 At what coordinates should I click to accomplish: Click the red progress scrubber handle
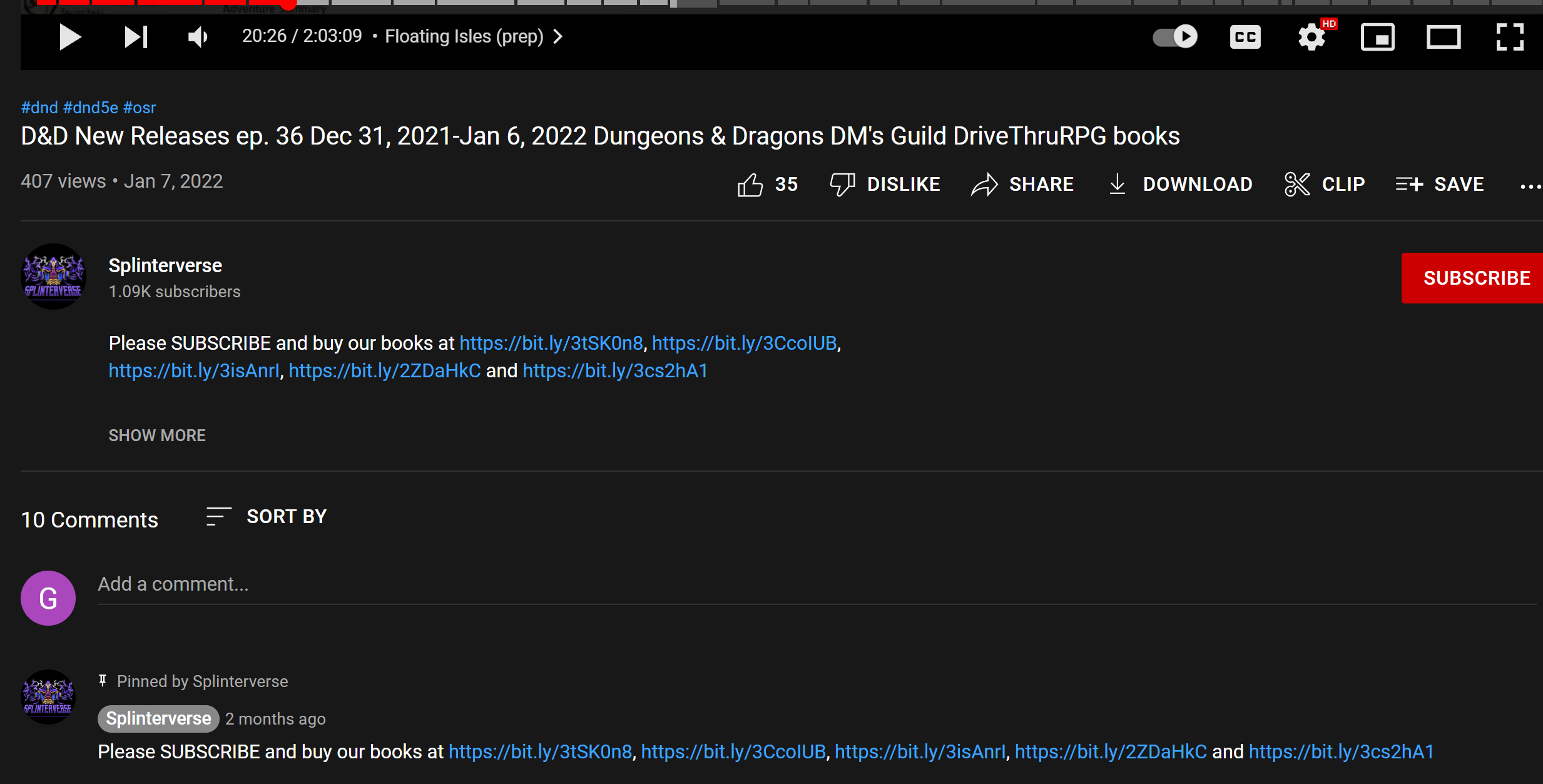(x=288, y=4)
